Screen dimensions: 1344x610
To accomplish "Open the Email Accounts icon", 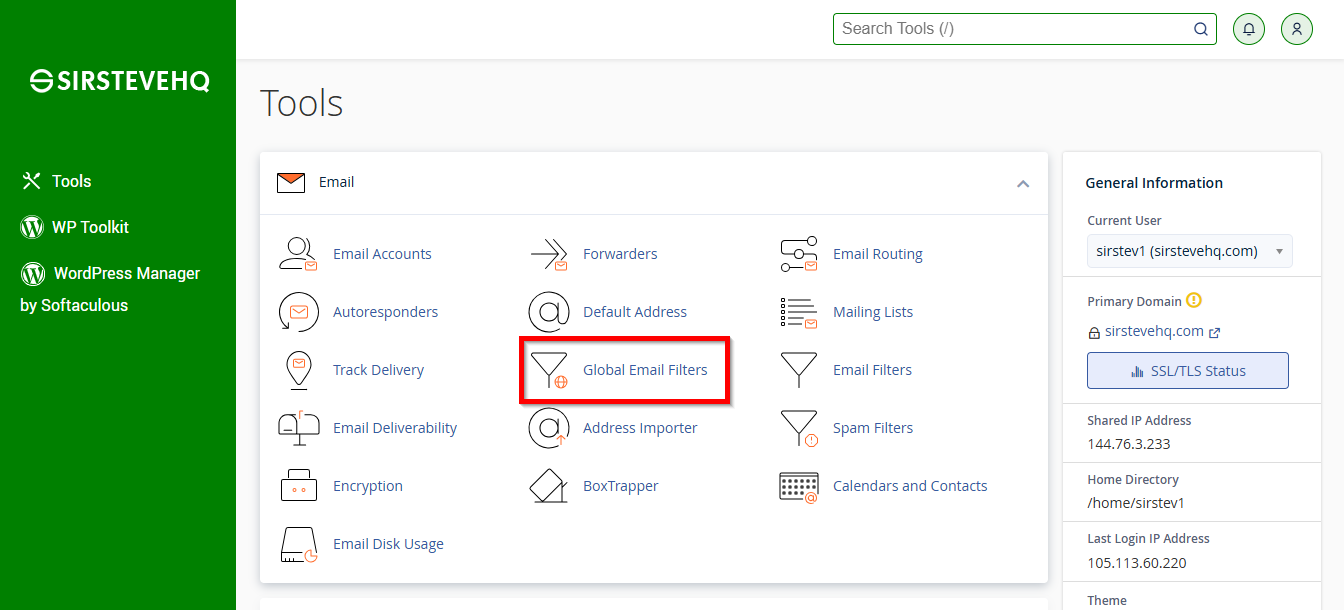I will tap(298, 254).
